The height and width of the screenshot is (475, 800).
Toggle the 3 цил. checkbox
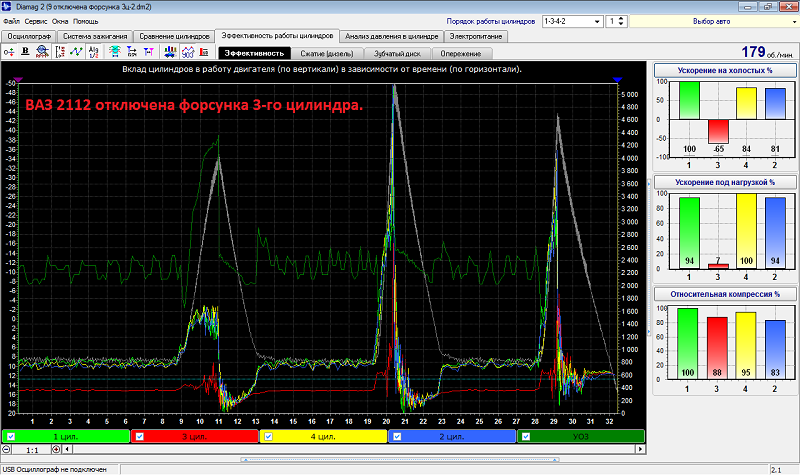(139, 437)
